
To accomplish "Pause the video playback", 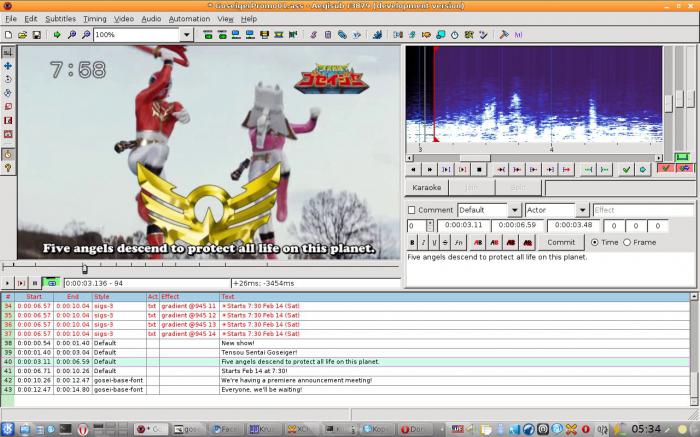I will pyautogui.click(x=35, y=283).
